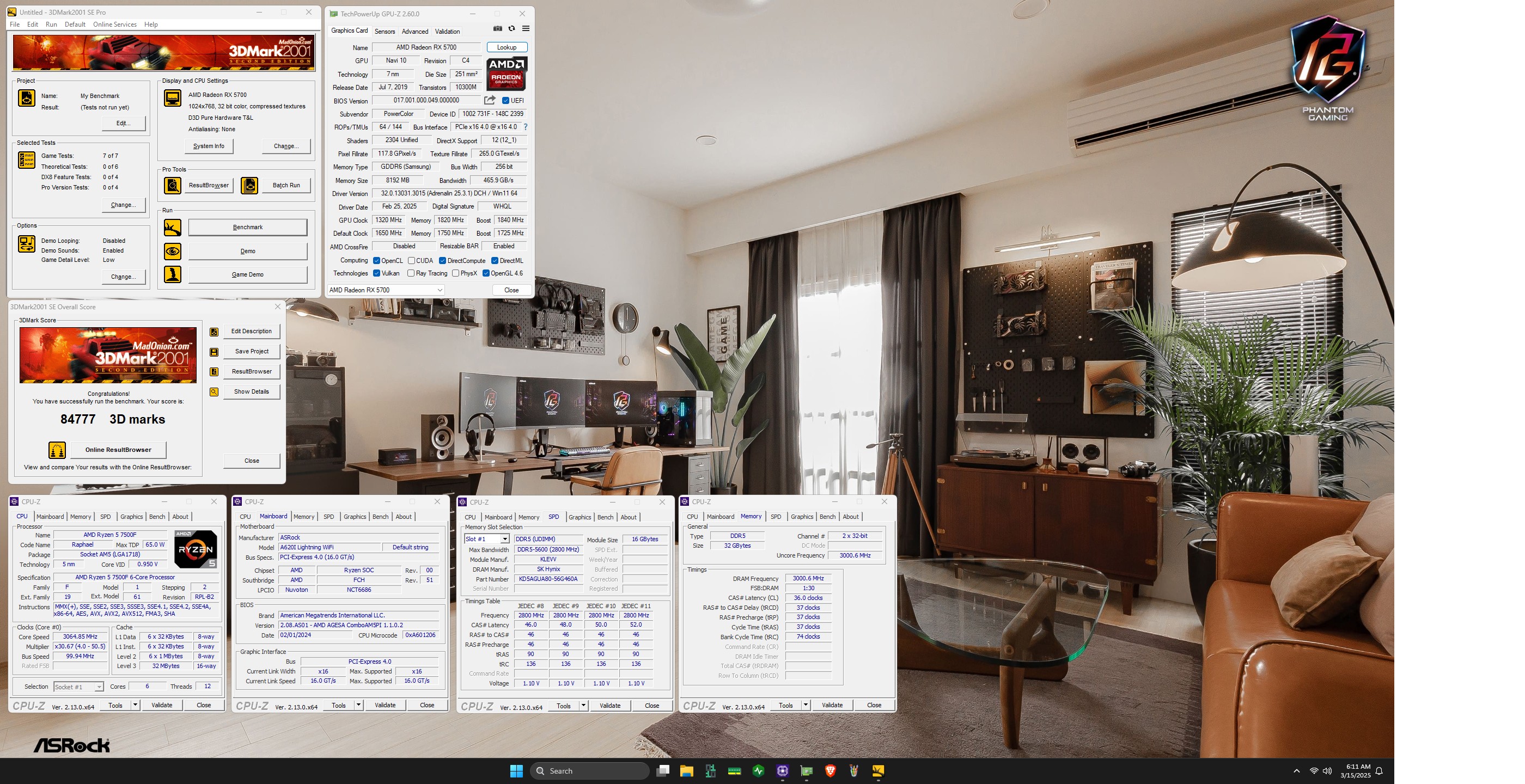1525x784 pixels.
Task: Click the monitor icon under Display and CPU Settings
Action: pos(172,98)
